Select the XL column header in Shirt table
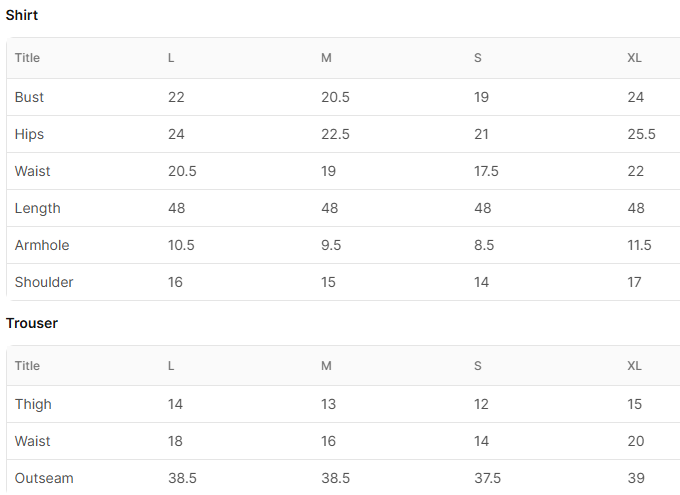680x495 pixels. coord(634,58)
